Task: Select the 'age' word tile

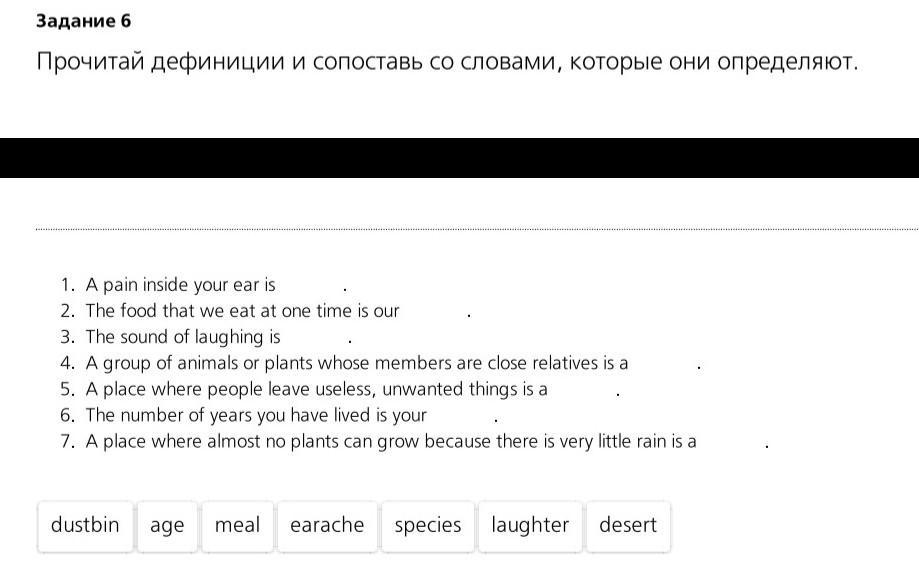Action: [x=167, y=526]
